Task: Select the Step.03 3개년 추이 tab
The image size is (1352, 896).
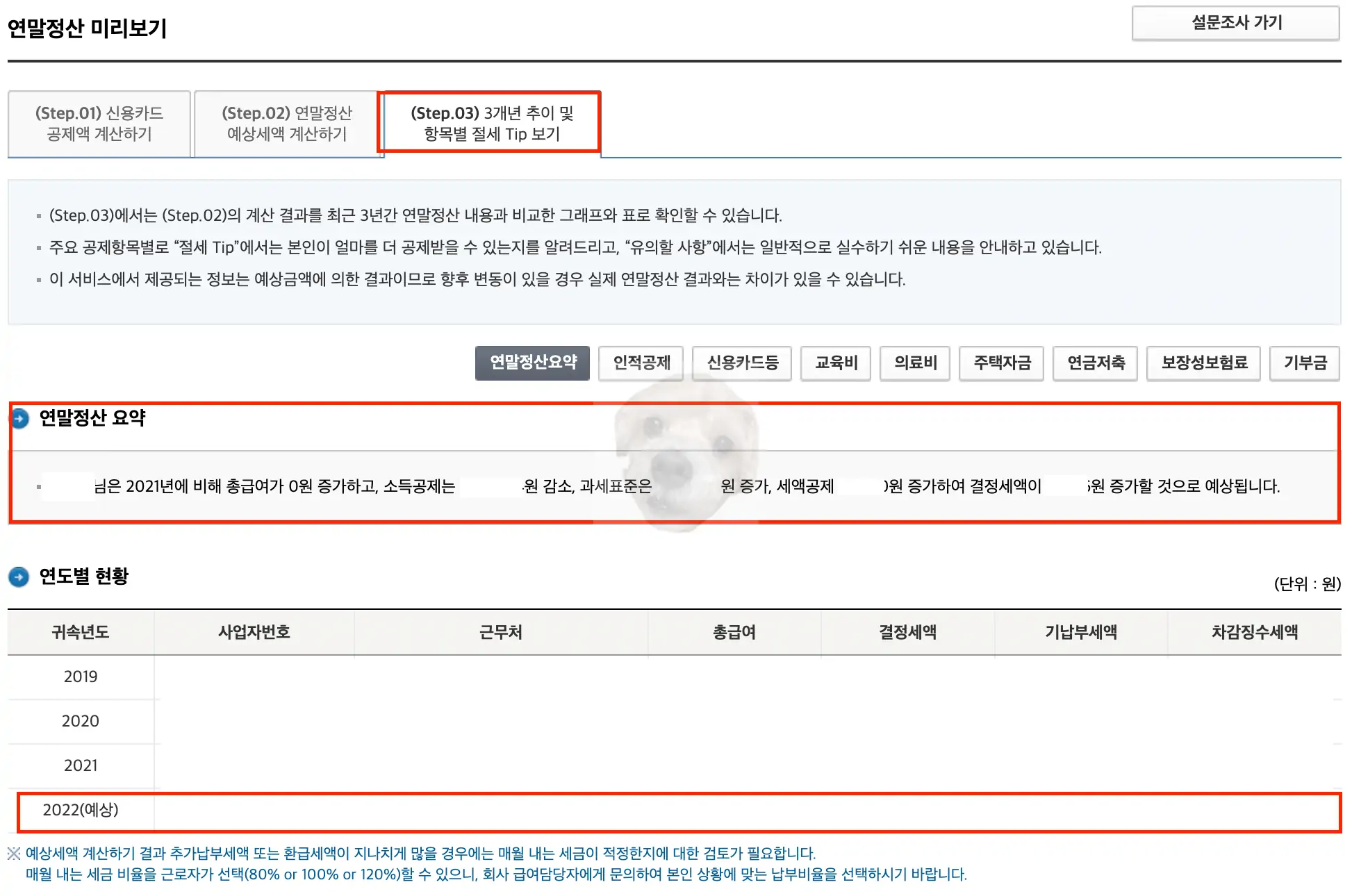Action: coord(490,124)
